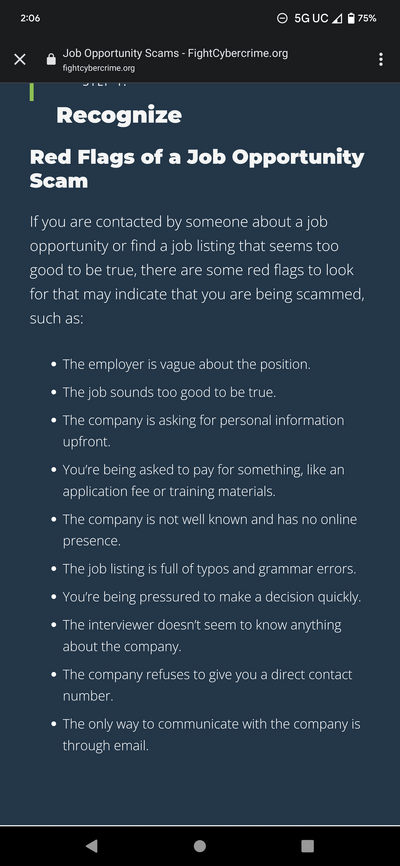Tap the 2:06 clock in status bar

point(30,18)
